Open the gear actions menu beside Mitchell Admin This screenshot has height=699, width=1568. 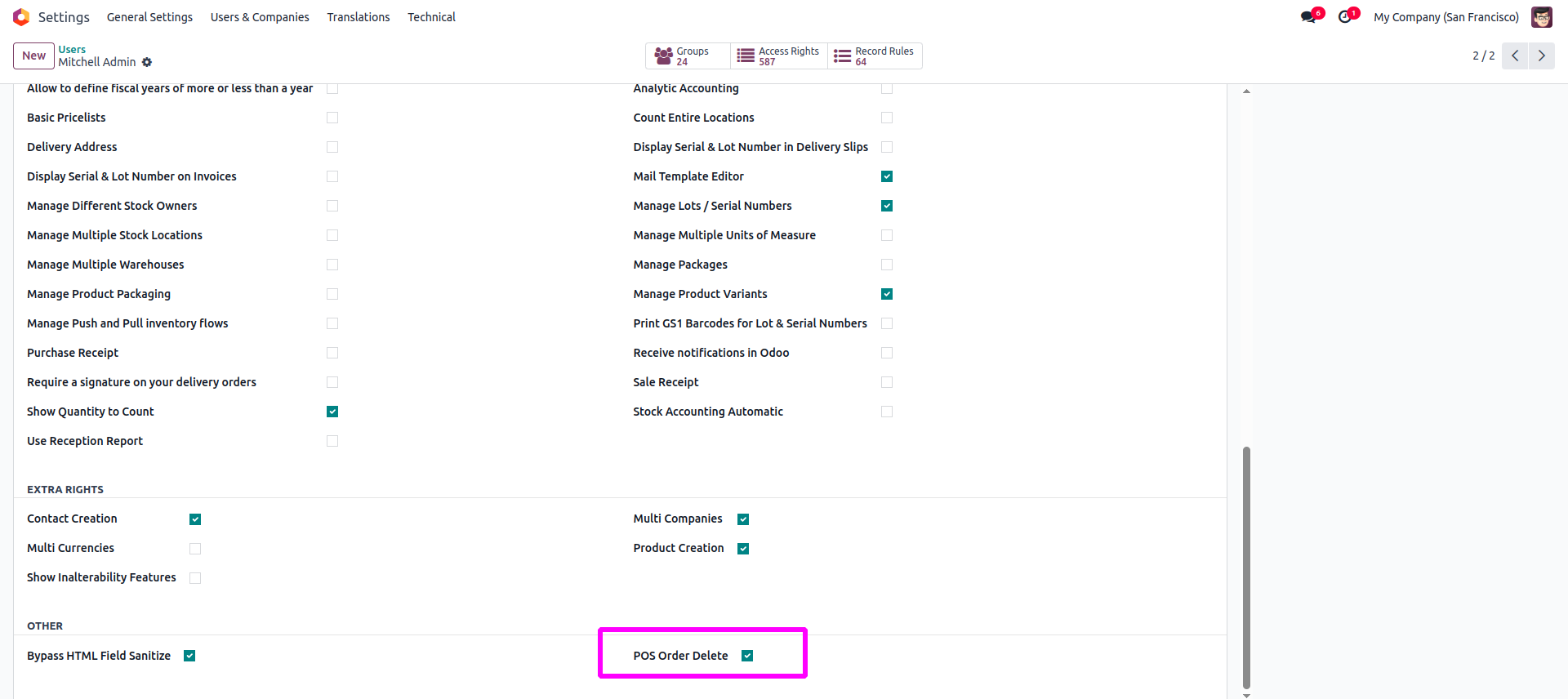coord(147,62)
